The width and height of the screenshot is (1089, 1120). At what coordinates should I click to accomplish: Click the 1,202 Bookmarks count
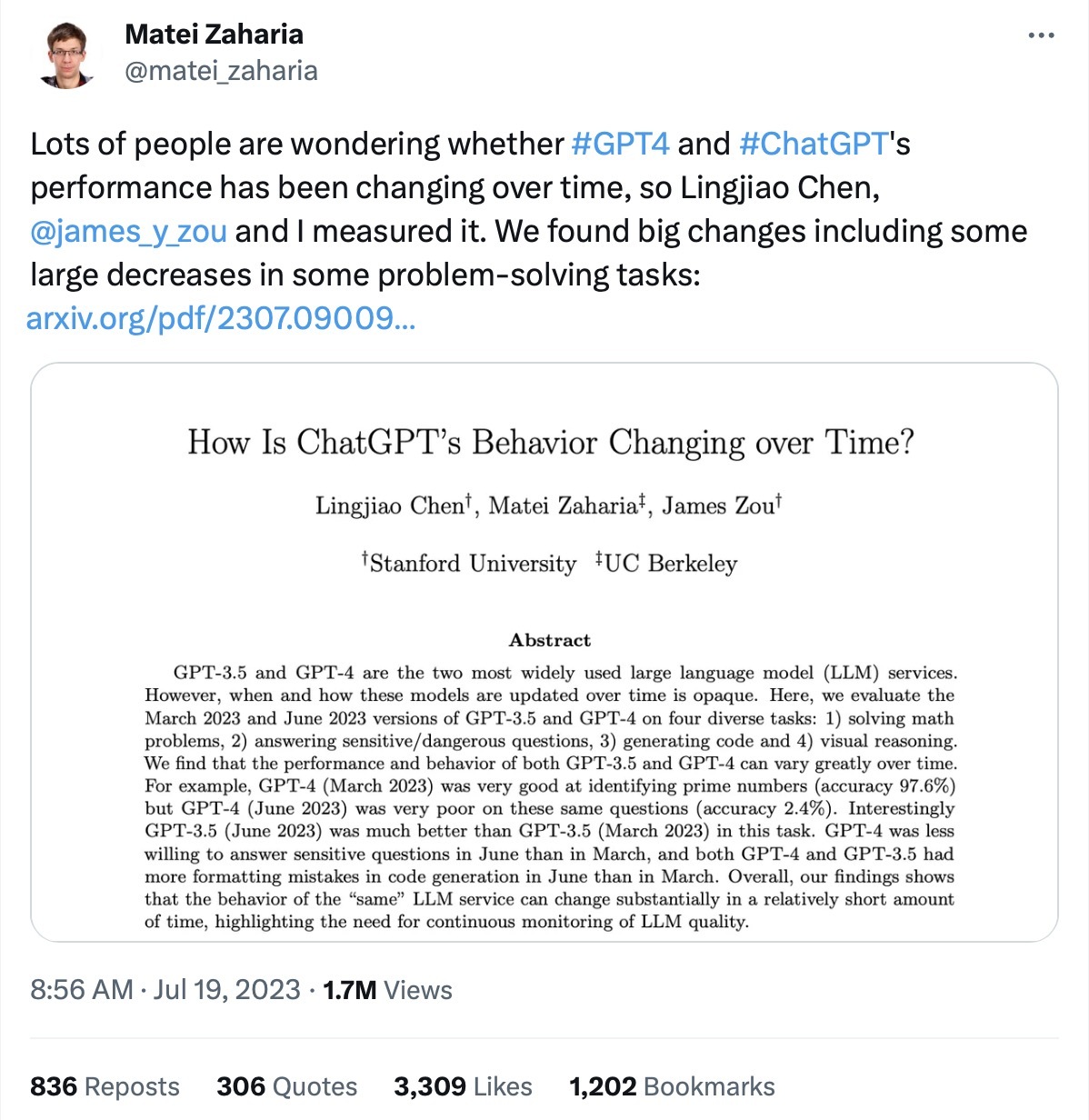point(672,1086)
